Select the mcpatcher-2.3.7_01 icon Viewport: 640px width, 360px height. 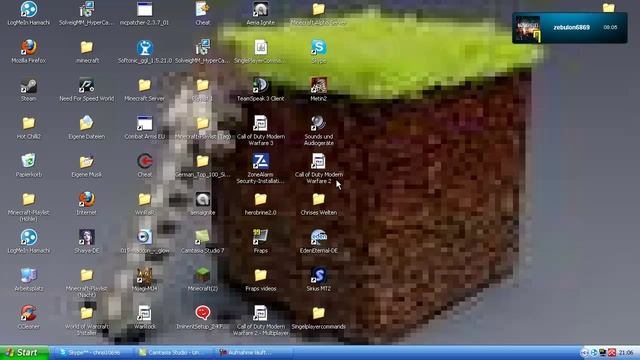144,9
